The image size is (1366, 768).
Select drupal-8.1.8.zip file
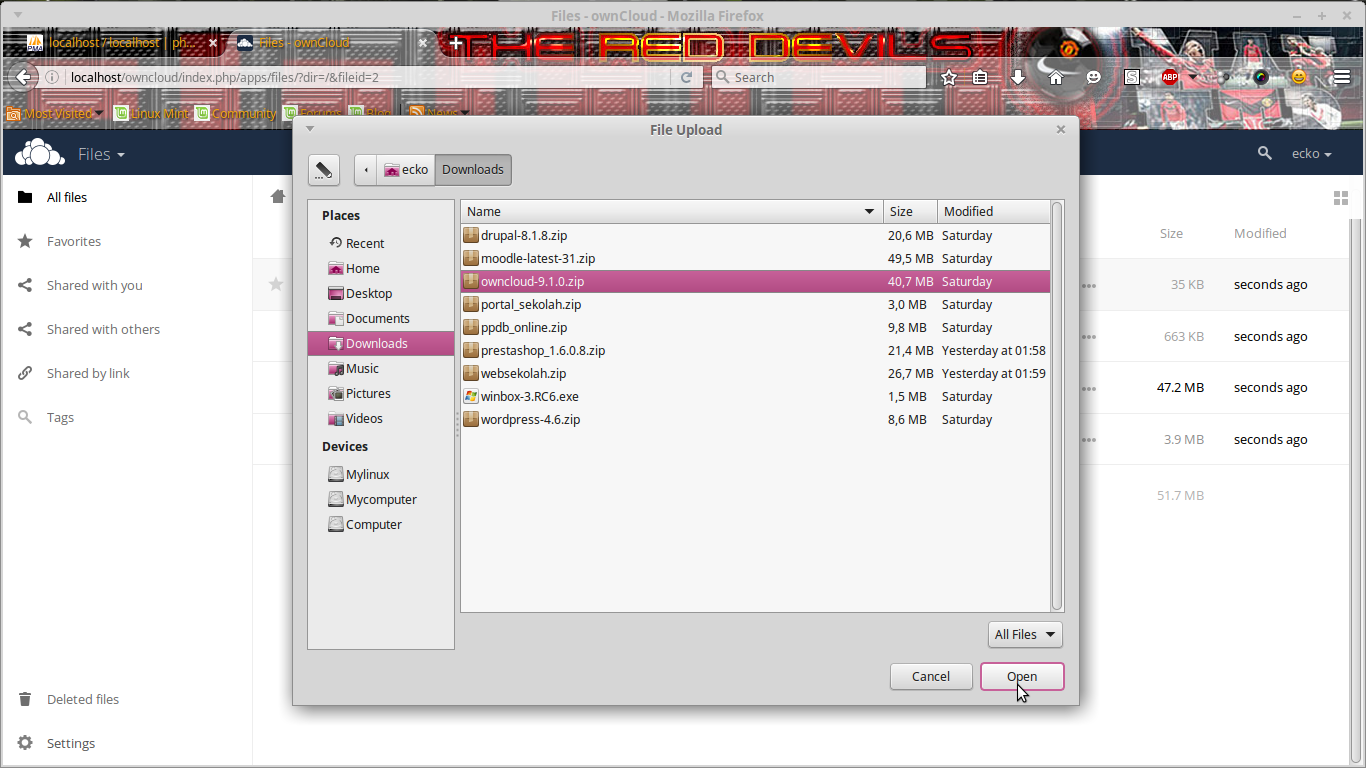pyautogui.click(x=756, y=235)
